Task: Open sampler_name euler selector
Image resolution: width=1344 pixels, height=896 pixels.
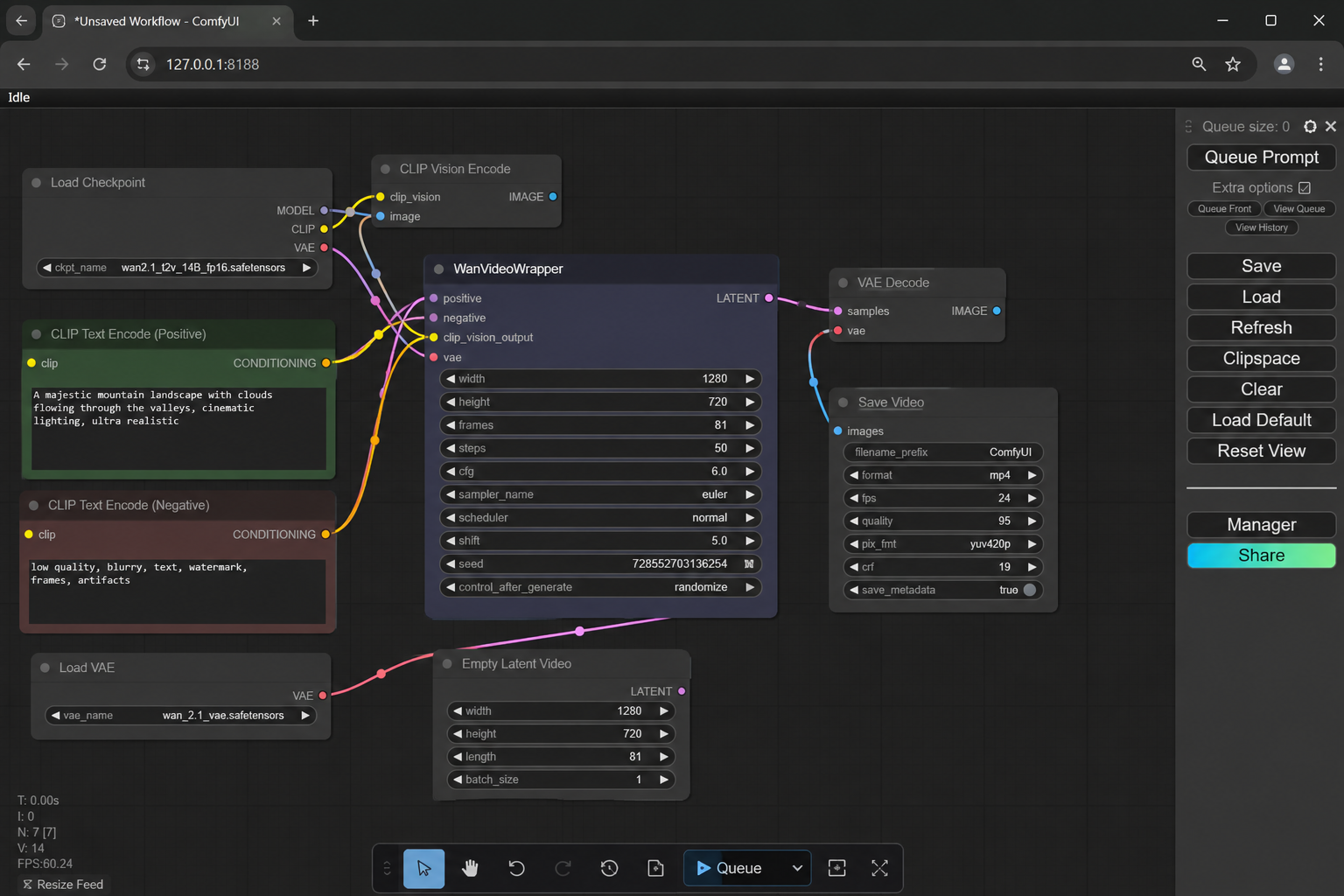Action: click(600, 494)
